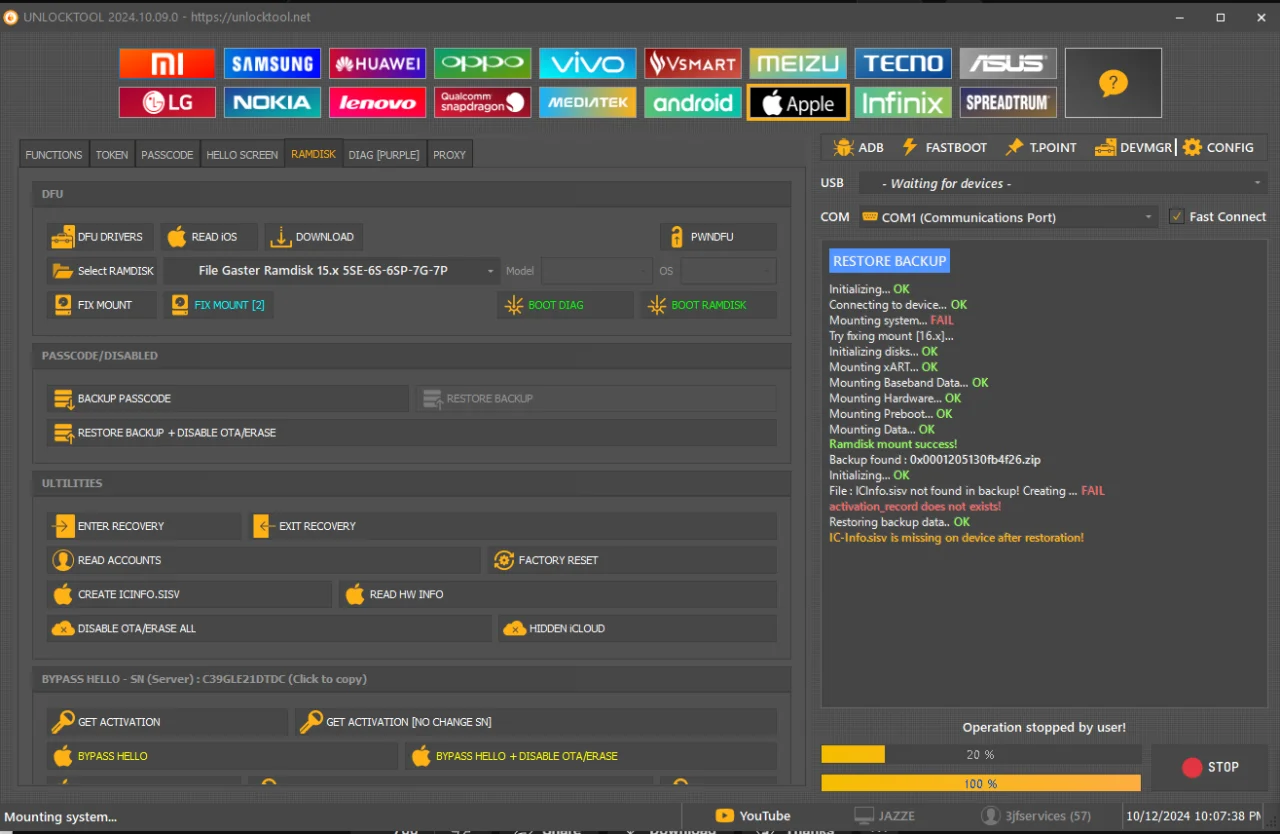Viewport: 1280px width, 834px height.
Task: Open the COM port dropdown
Action: point(1008,217)
